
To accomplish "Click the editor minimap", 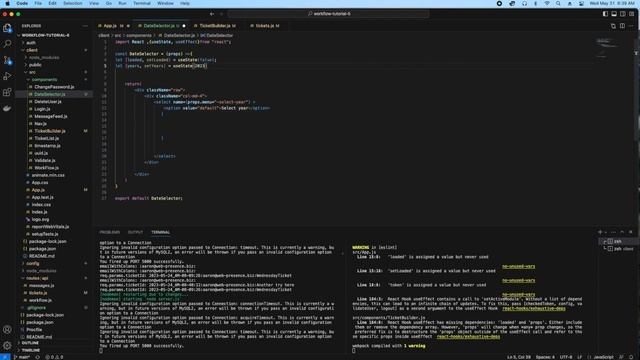I will click(614, 49).
